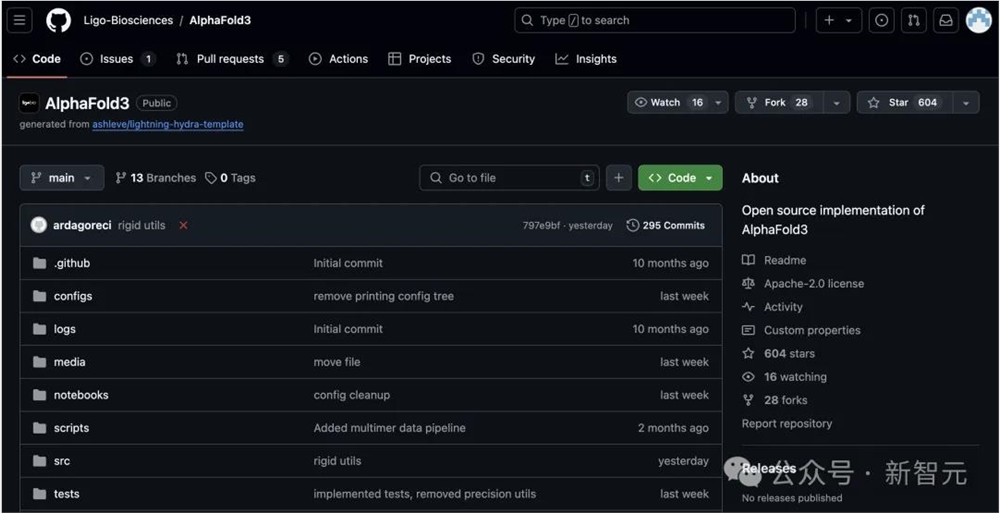Open the notifications inbox icon
The height and width of the screenshot is (513, 1000).
(946, 20)
